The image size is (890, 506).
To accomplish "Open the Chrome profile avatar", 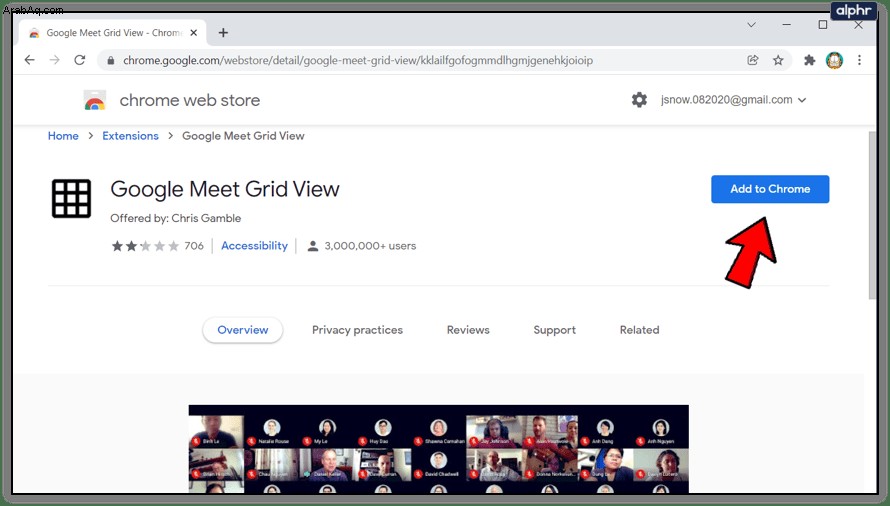I will (834, 60).
